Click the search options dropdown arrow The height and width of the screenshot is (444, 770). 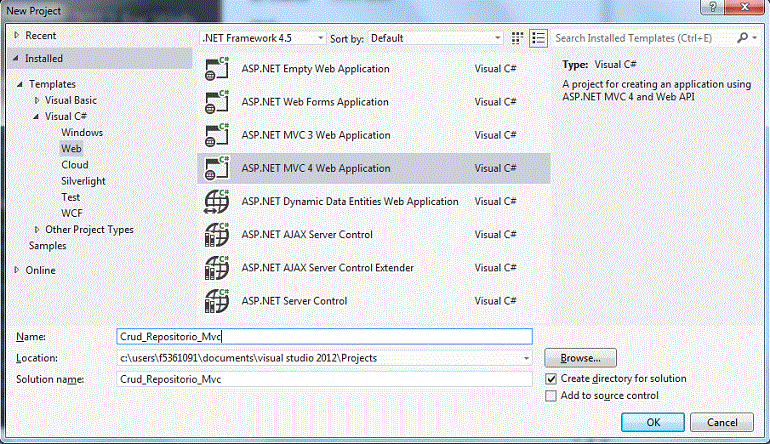755,38
